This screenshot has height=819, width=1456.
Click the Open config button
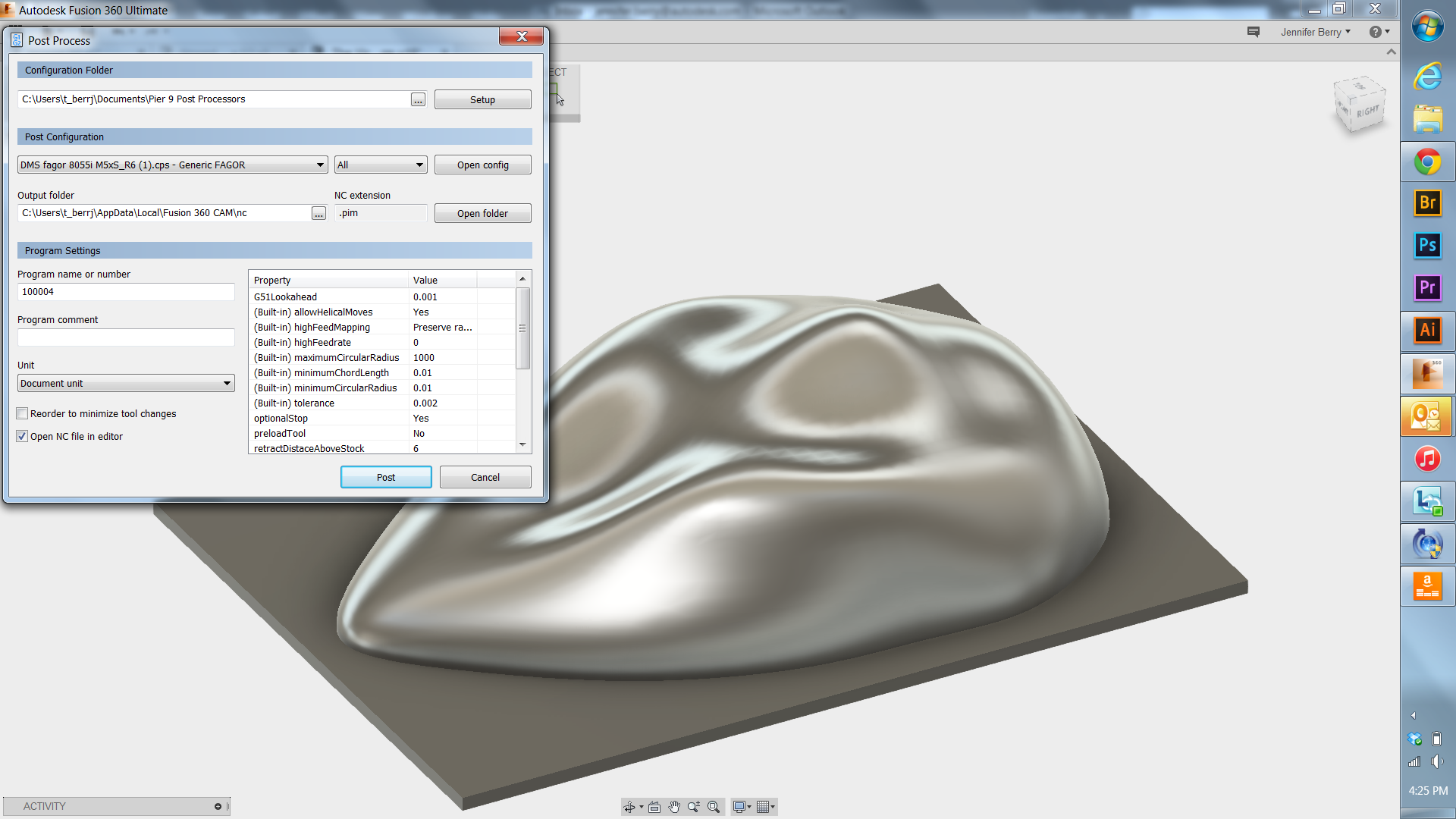pyautogui.click(x=482, y=165)
